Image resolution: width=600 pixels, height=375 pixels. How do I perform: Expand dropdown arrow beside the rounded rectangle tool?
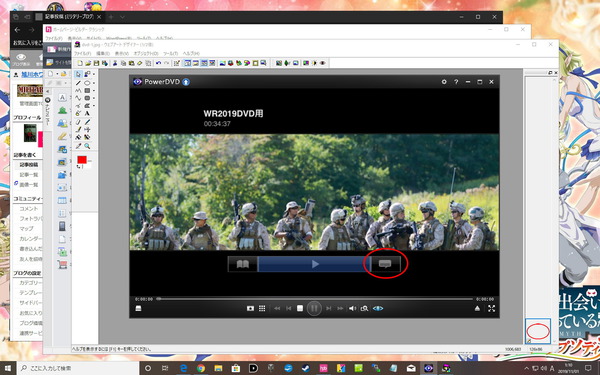click(93, 99)
